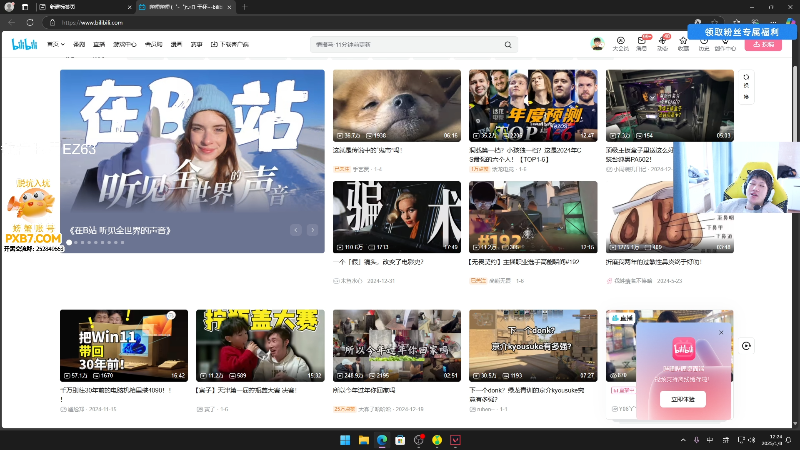Show previous carousel slide arrow
Image resolution: width=800 pixels, height=450 pixels.
[296, 230]
